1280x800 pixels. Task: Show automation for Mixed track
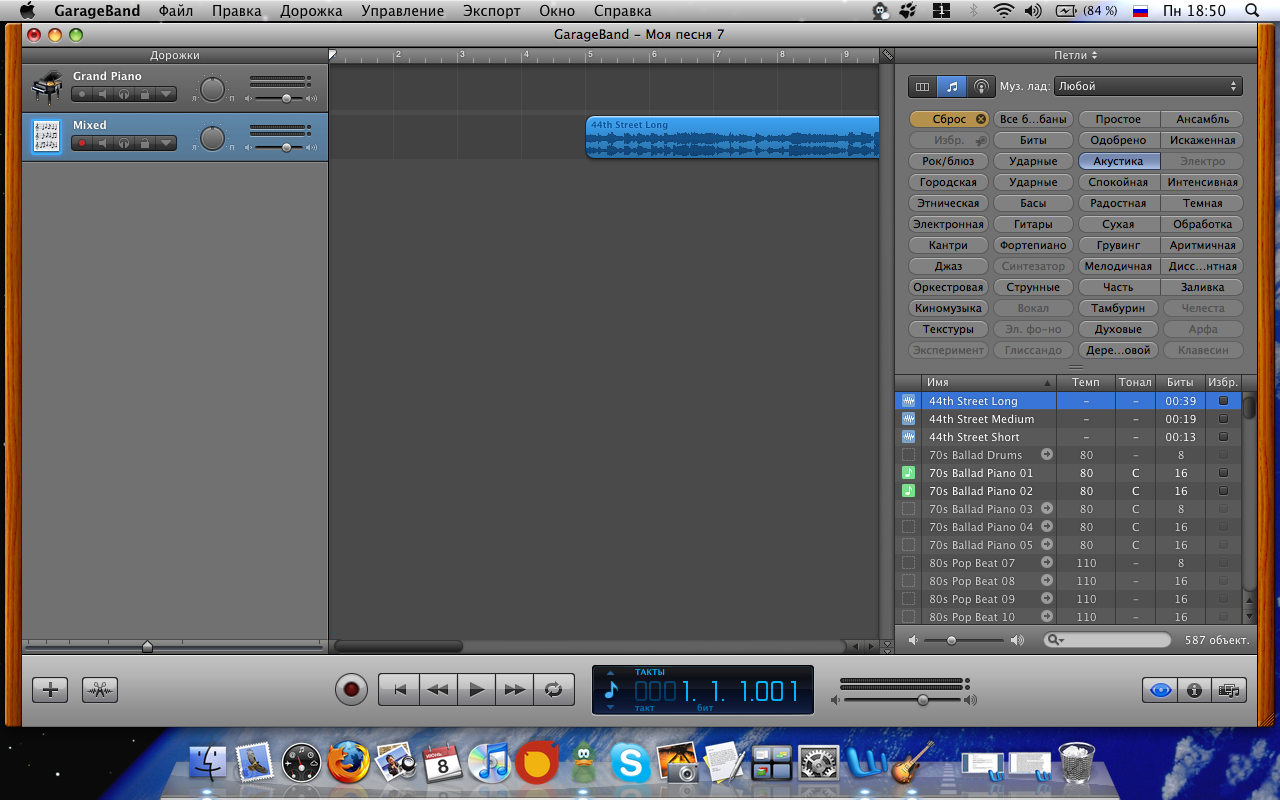(x=166, y=144)
